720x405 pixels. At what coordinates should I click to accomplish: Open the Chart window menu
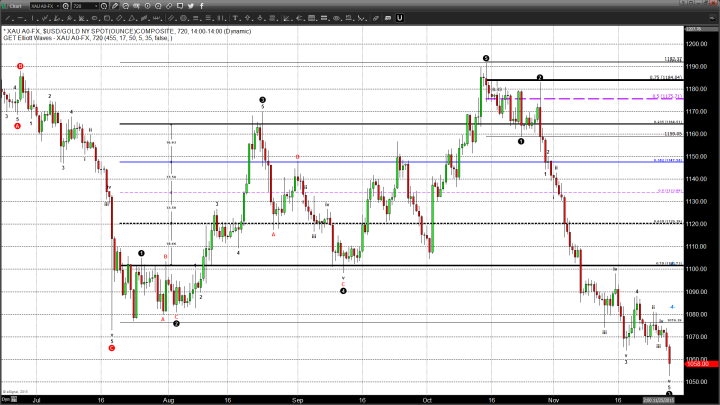click(x=12, y=6)
